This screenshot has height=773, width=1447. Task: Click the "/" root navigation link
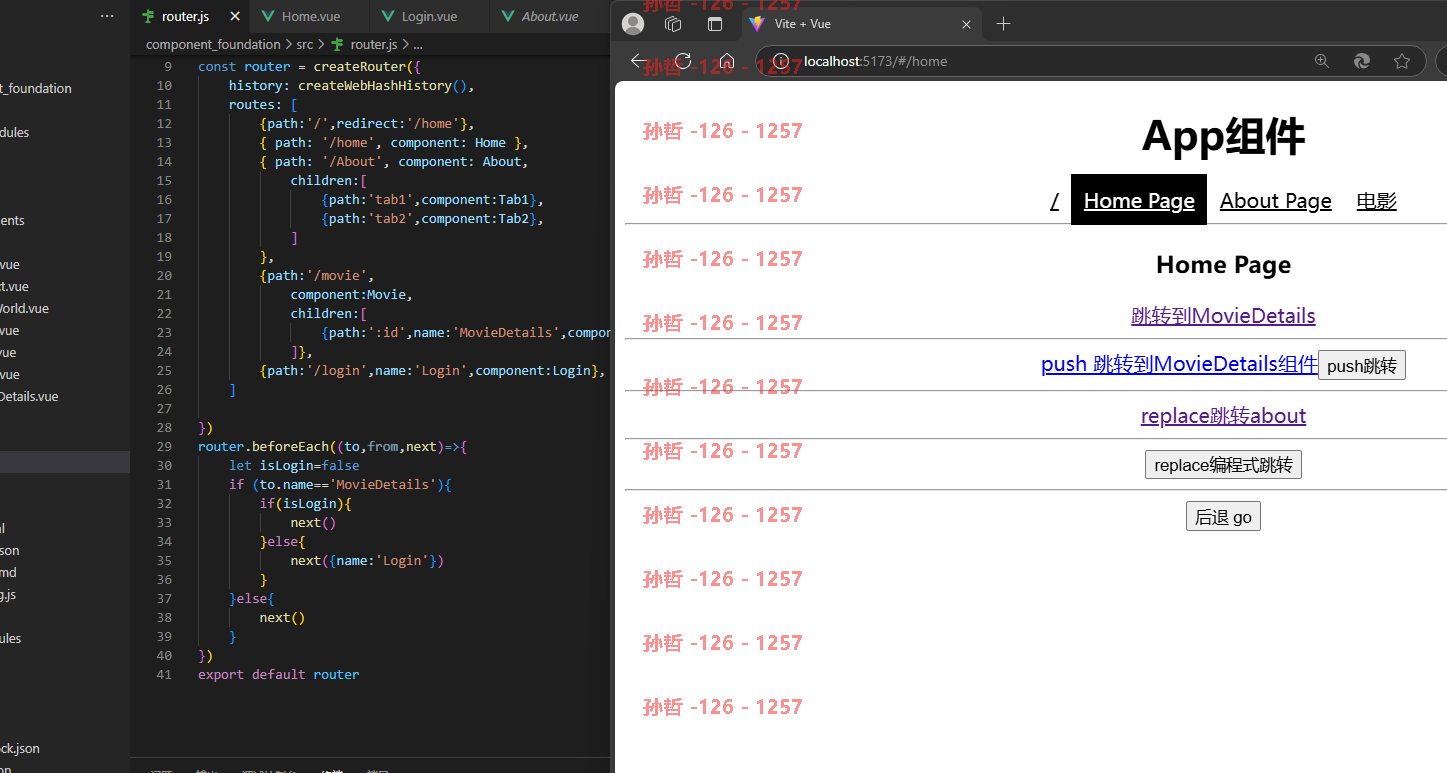point(1055,201)
